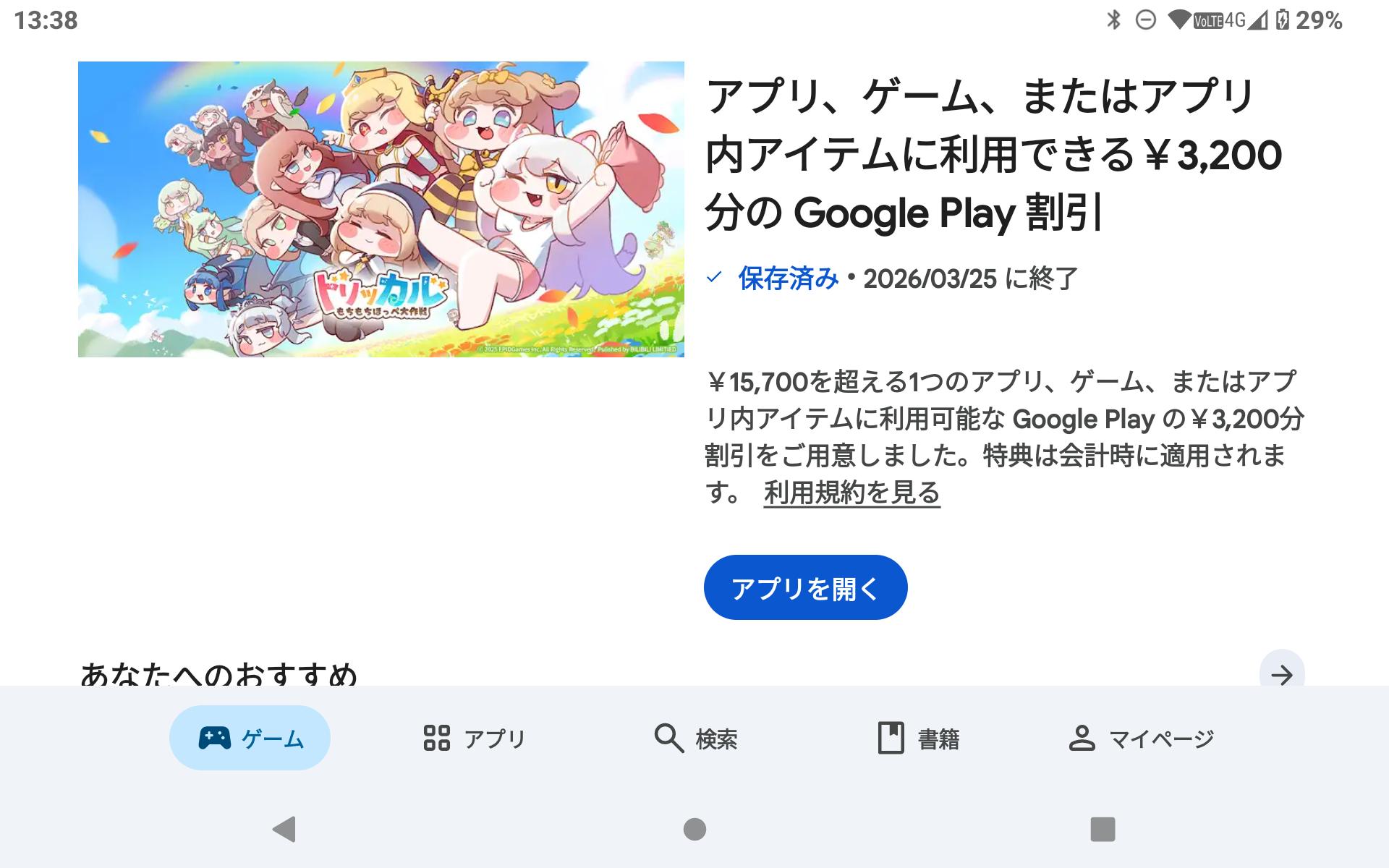Image resolution: width=1389 pixels, height=868 pixels.
Task: Tap the 検索 magnifier icon
Action: click(668, 738)
